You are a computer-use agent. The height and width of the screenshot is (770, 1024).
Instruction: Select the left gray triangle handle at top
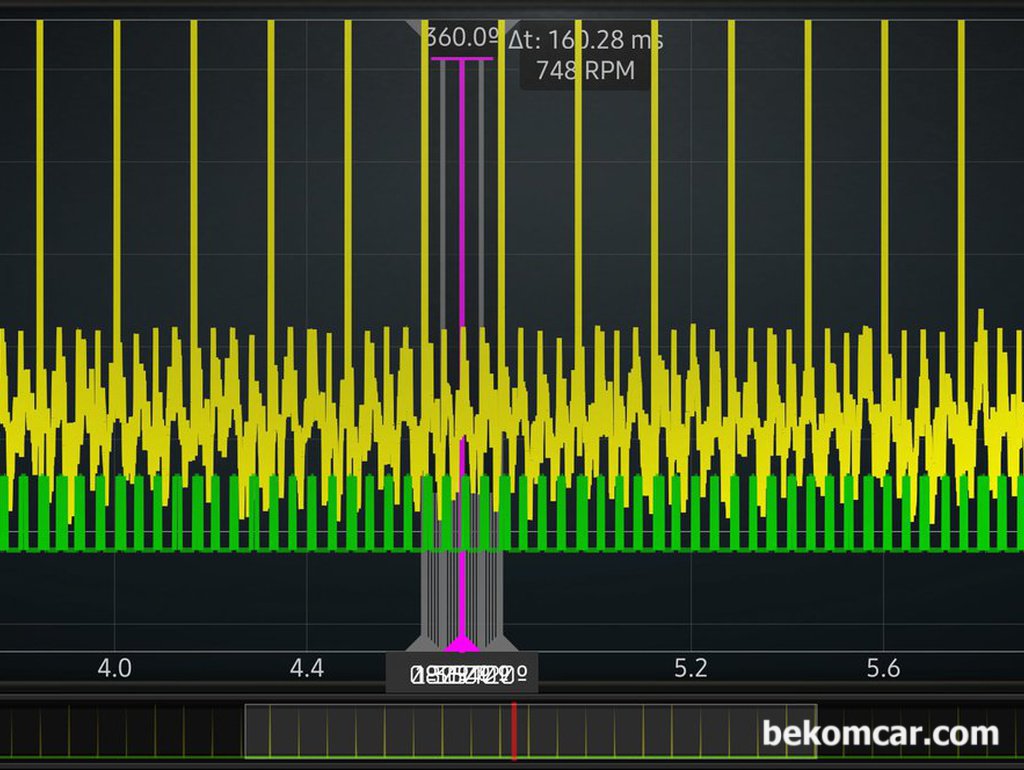(x=418, y=27)
